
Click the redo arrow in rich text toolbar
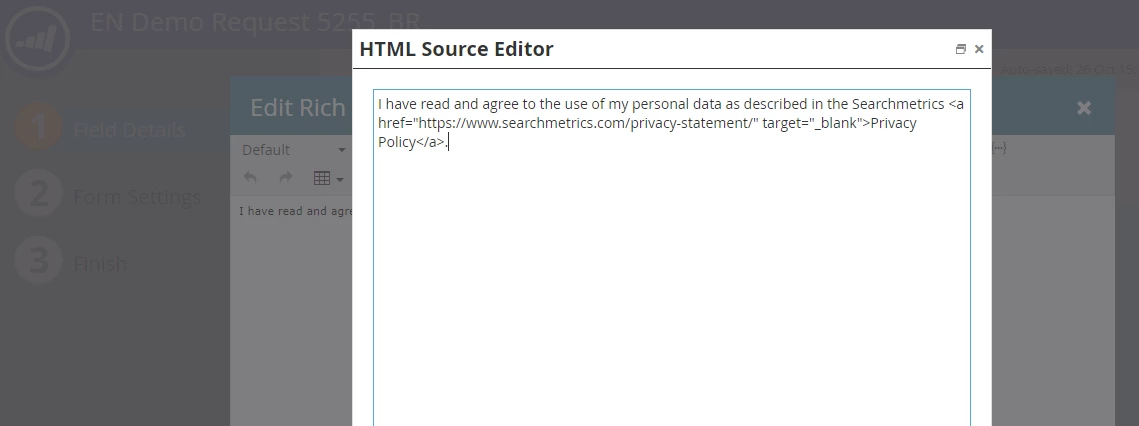coord(285,177)
